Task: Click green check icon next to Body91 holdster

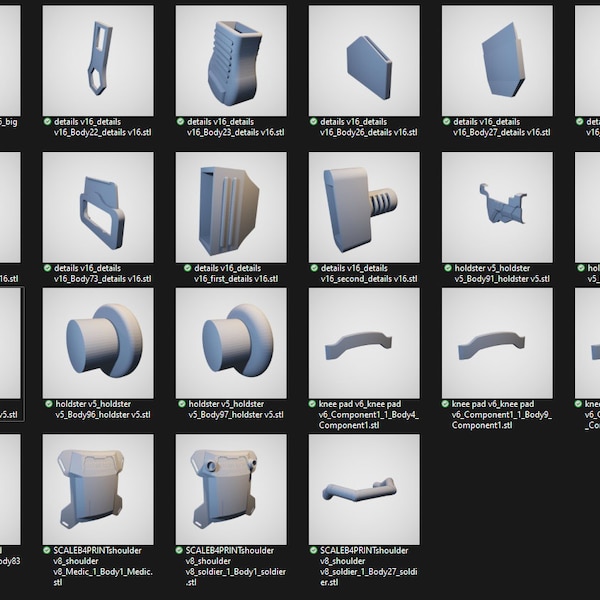Action: [x=448, y=268]
